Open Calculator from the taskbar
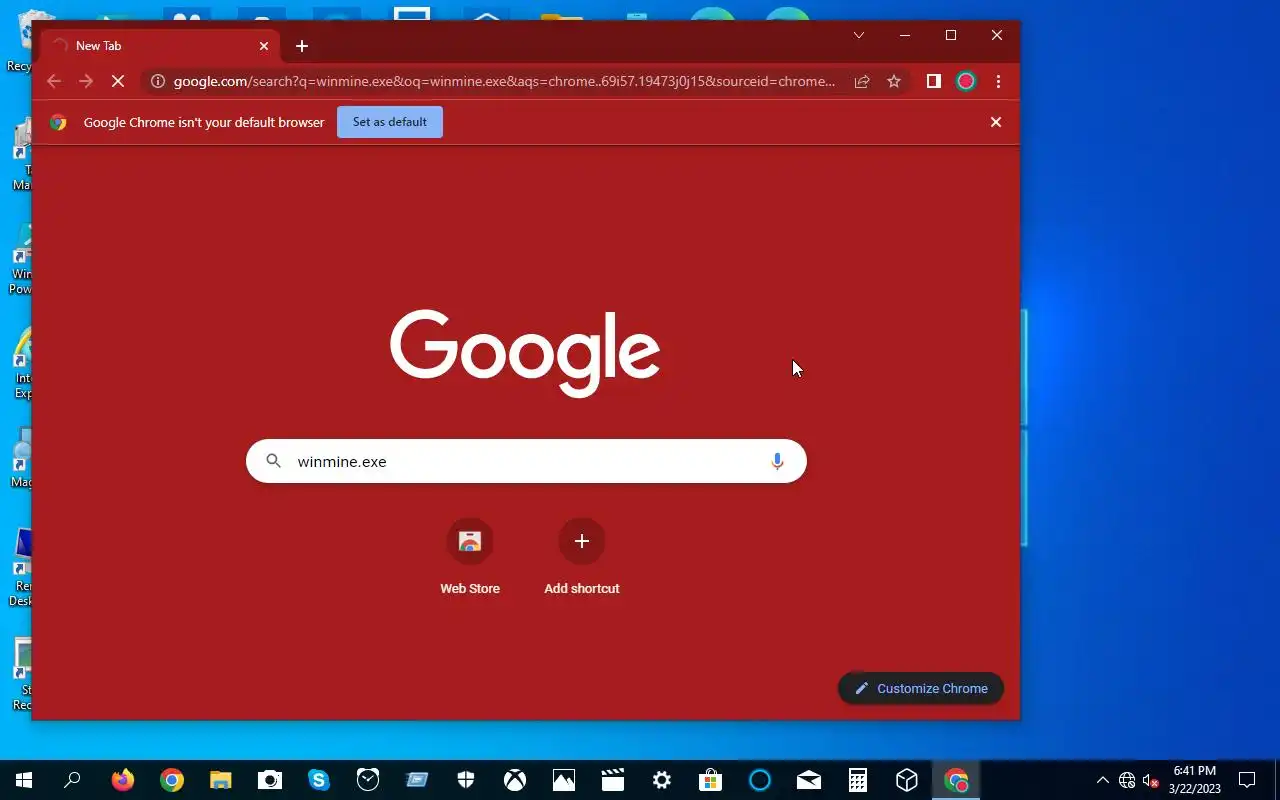The height and width of the screenshot is (800, 1280). (858, 780)
